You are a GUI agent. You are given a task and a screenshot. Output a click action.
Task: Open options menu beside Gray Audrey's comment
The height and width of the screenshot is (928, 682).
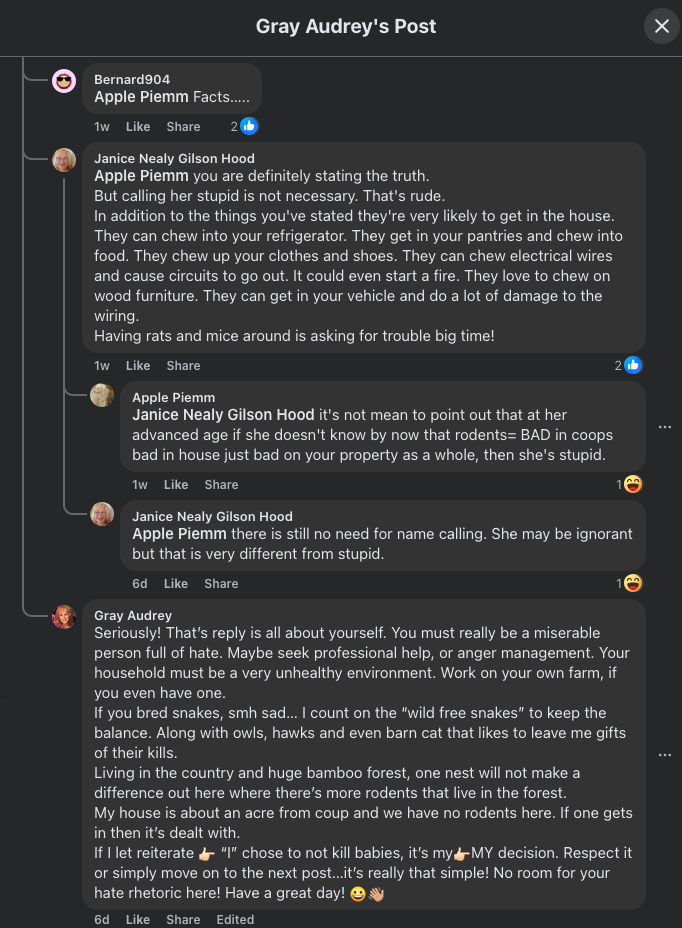[665, 755]
